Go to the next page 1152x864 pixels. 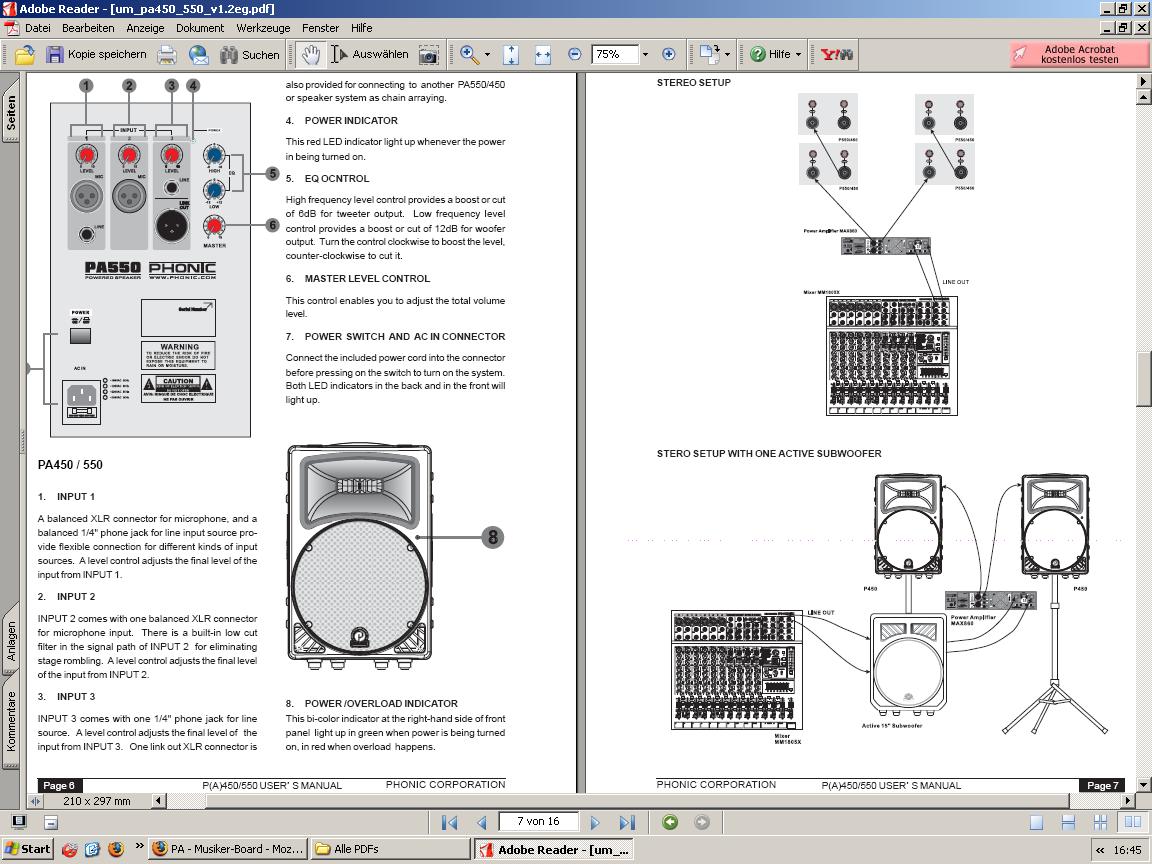(x=595, y=822)
